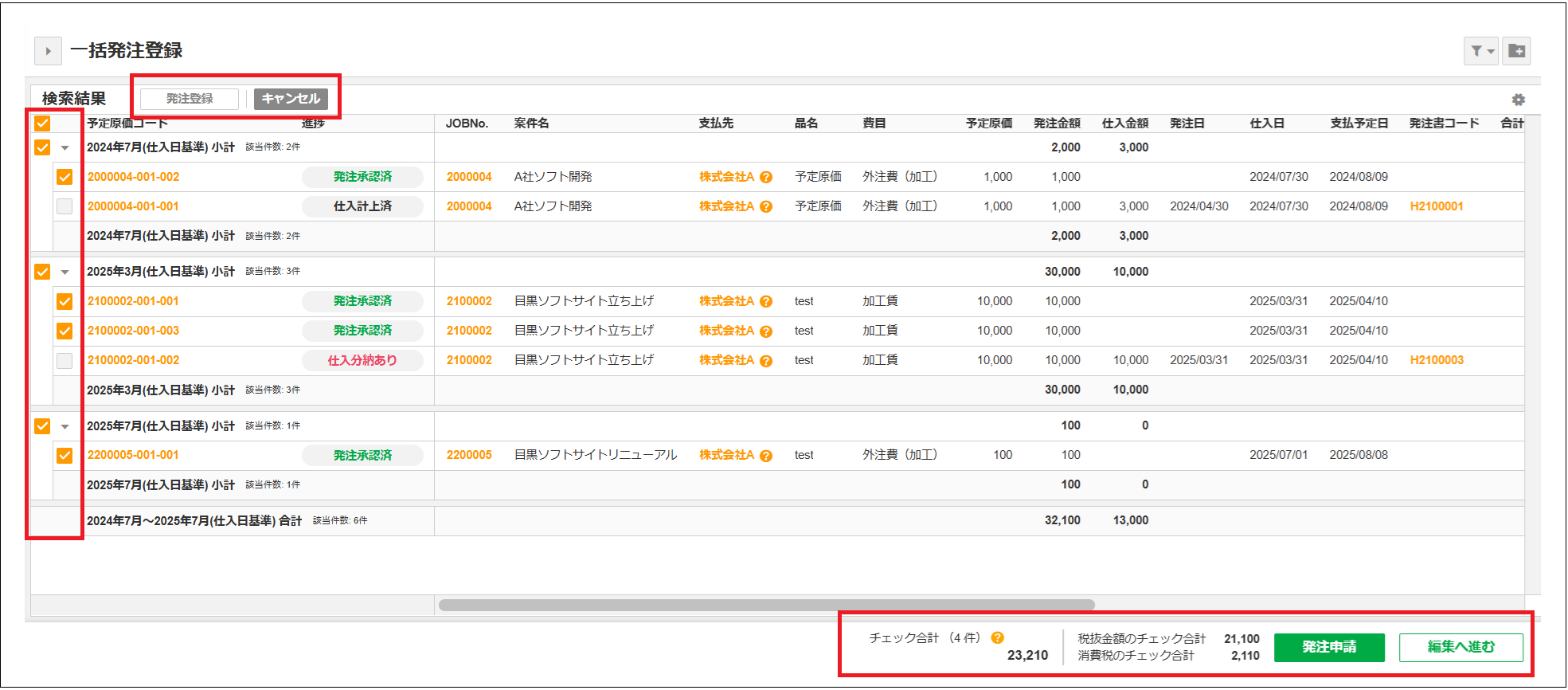Uncheck row 2100002-001-001 checkbox
The width and height of the screenshot is (1568, 690).
pos(65,301)
